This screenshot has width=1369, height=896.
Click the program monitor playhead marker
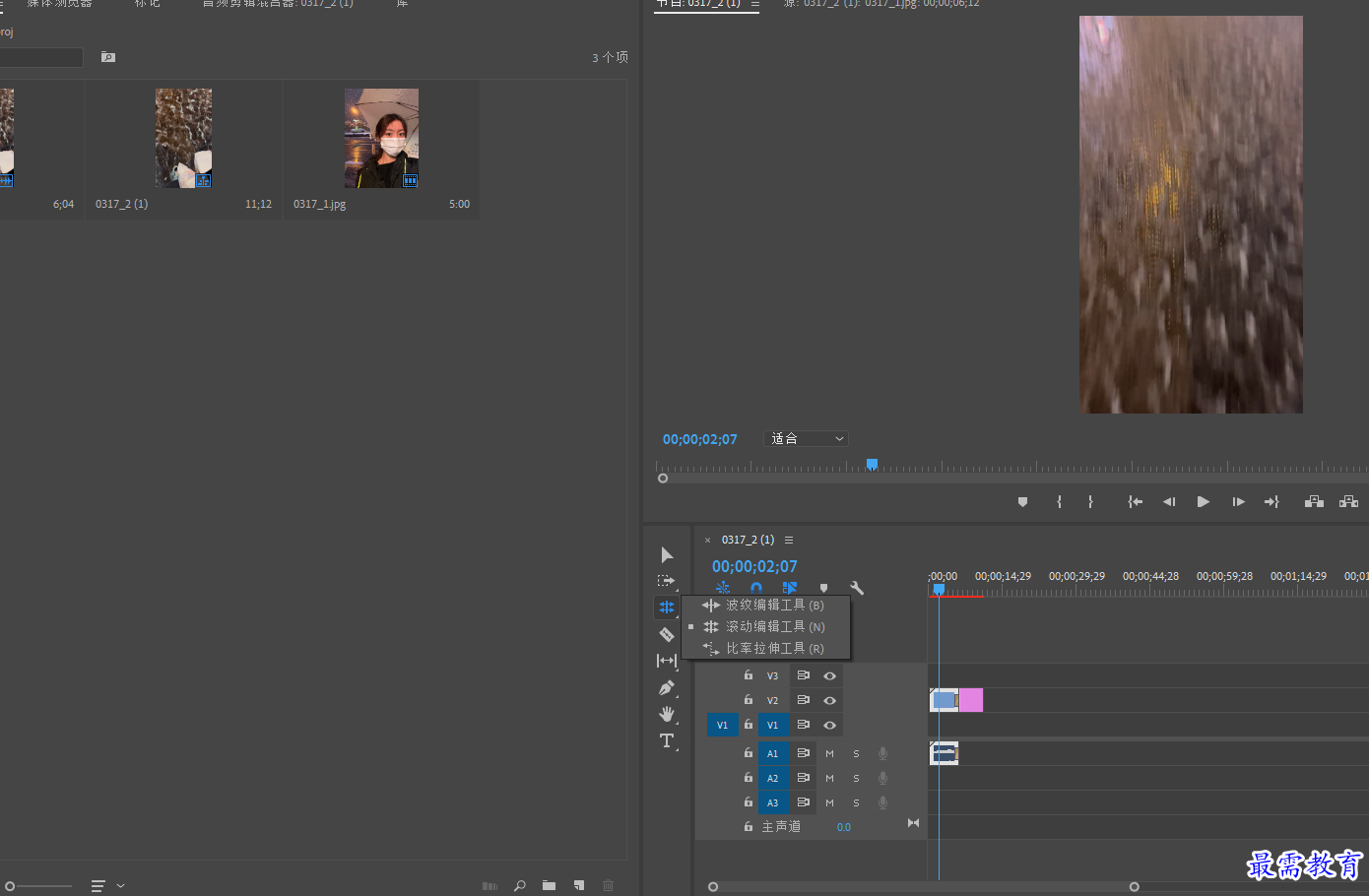pos(872,464)
